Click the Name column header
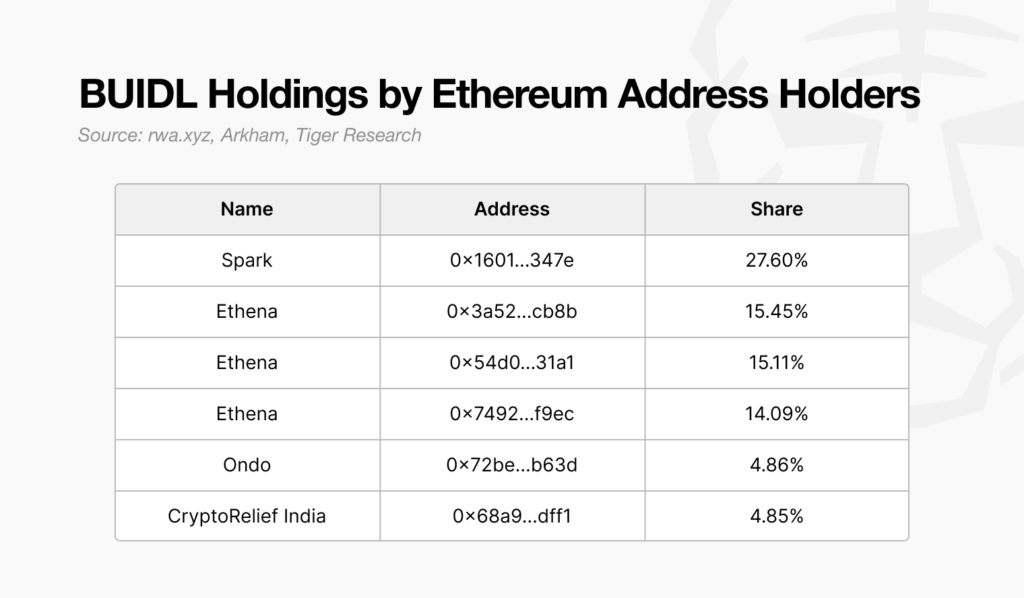 pyautogui.click(x=247, y=209)
